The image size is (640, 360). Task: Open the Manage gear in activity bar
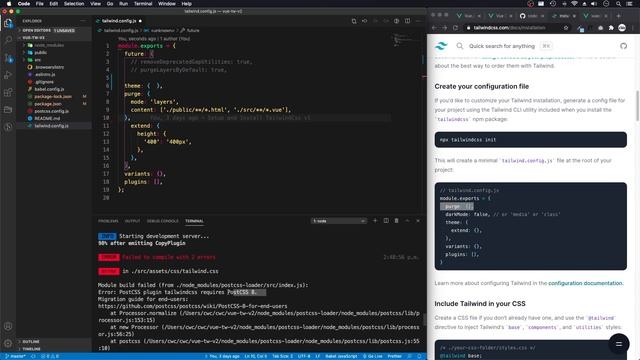point(8,343)
